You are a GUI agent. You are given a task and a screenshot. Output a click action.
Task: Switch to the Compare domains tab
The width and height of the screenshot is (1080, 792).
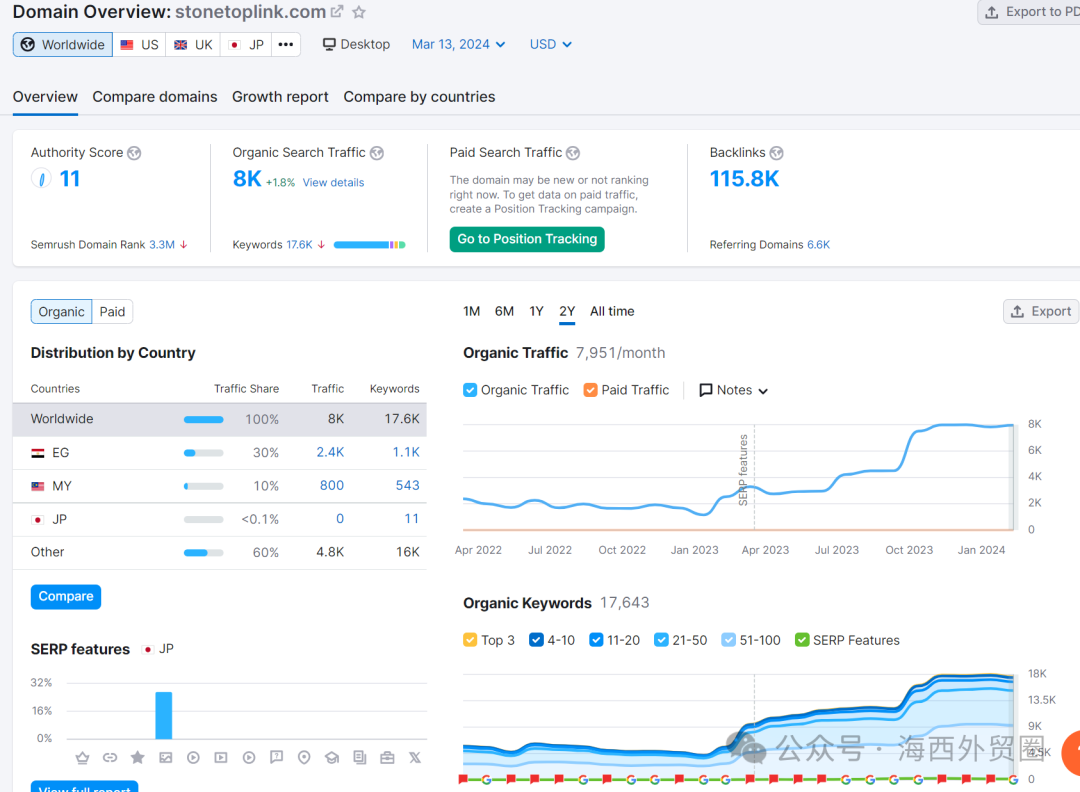coord(155,97)
